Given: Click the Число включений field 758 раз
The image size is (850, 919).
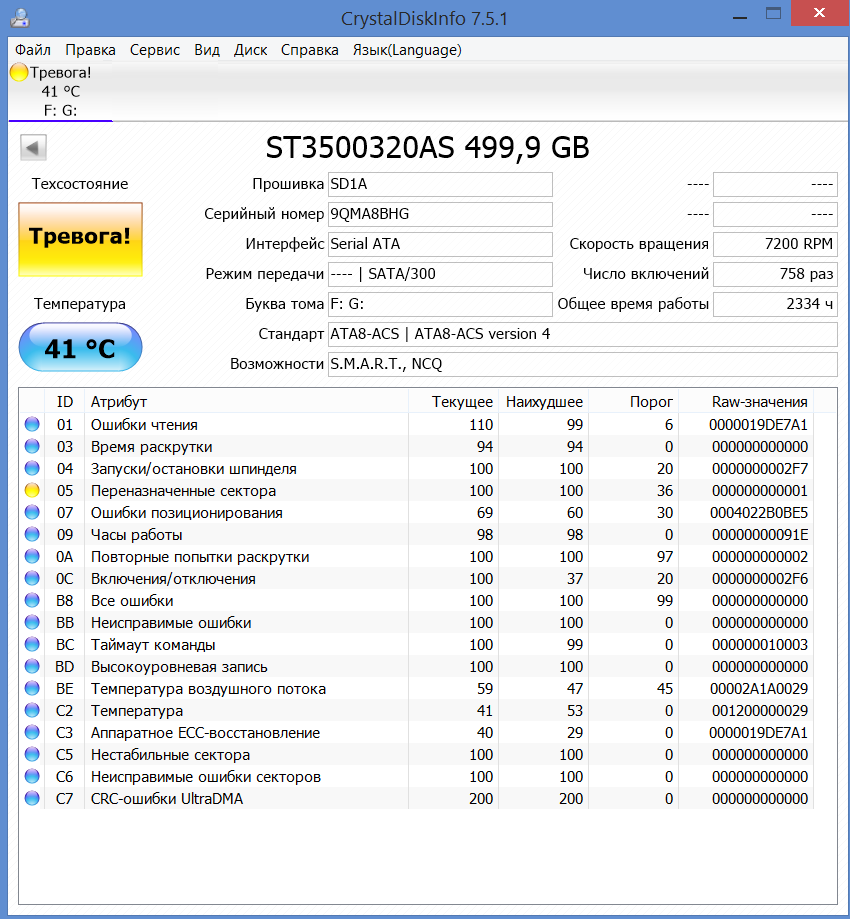Looking at the screenshot, I should pyautogui.click(x=775, y=274).
